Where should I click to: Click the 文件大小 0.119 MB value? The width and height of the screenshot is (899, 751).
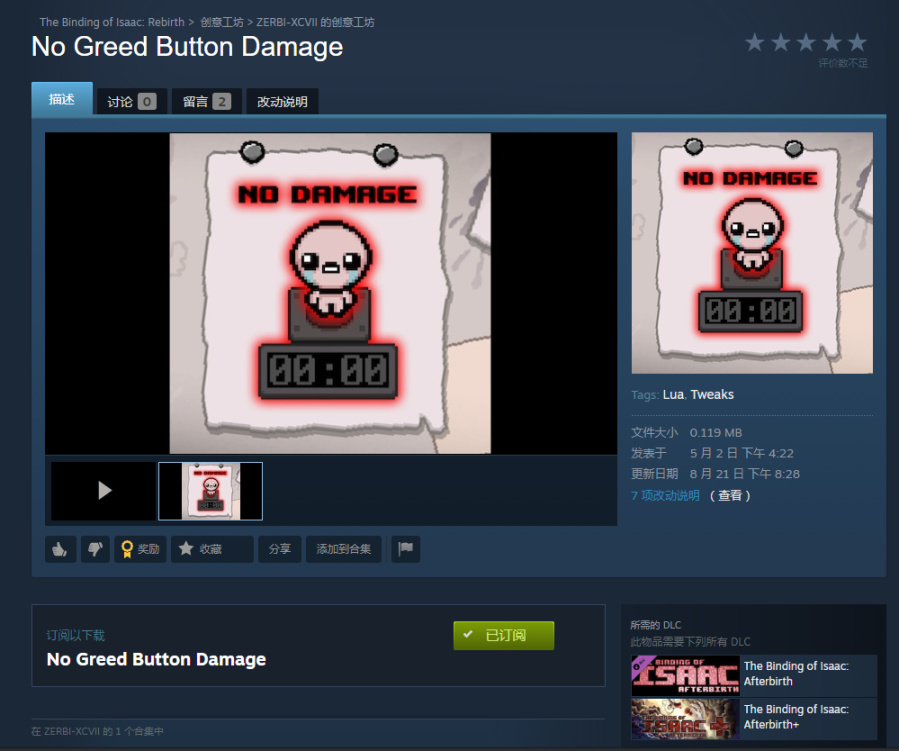(x=716, y=433)
